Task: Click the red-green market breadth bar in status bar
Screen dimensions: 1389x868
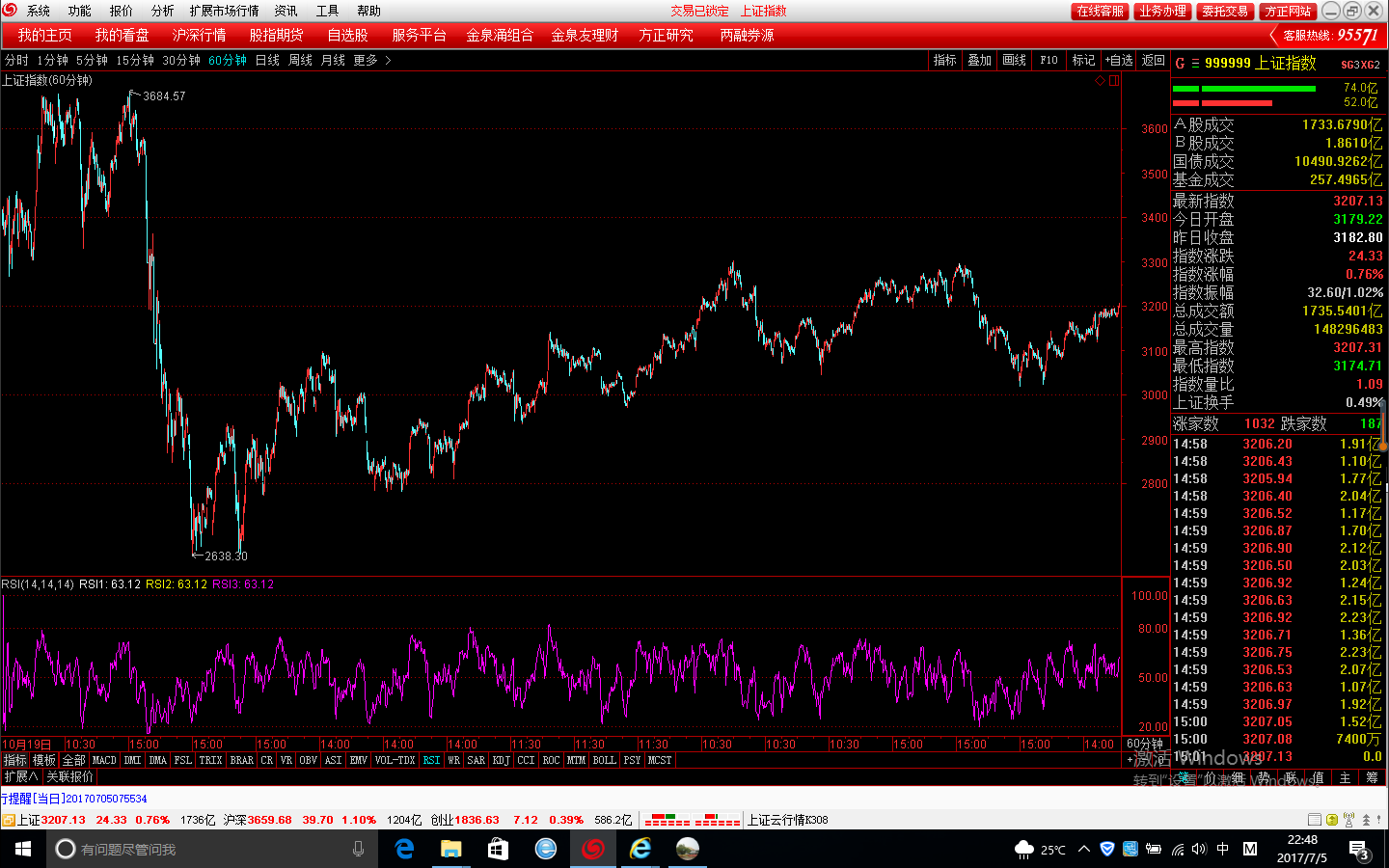Action: 692,820
